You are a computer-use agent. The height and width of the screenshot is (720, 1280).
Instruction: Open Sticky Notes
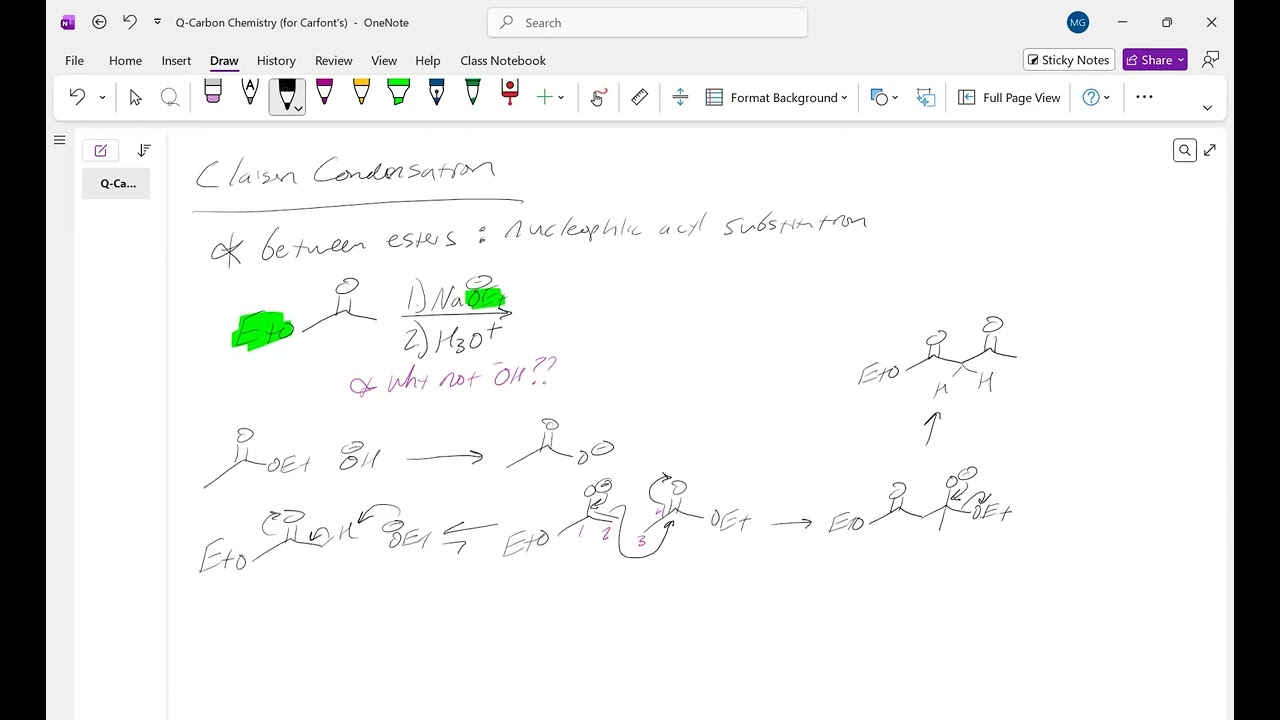pos(1068,60)
